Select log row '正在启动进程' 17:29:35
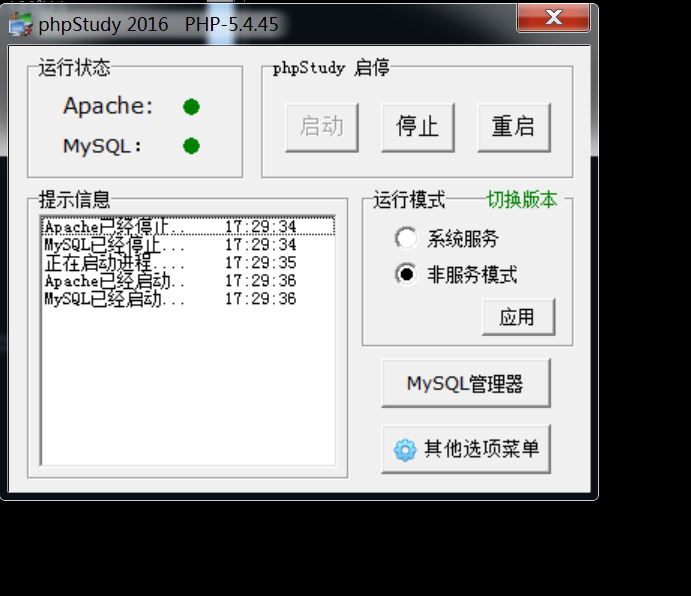Screen dimensions: 691x596 (x=188, y=263)
